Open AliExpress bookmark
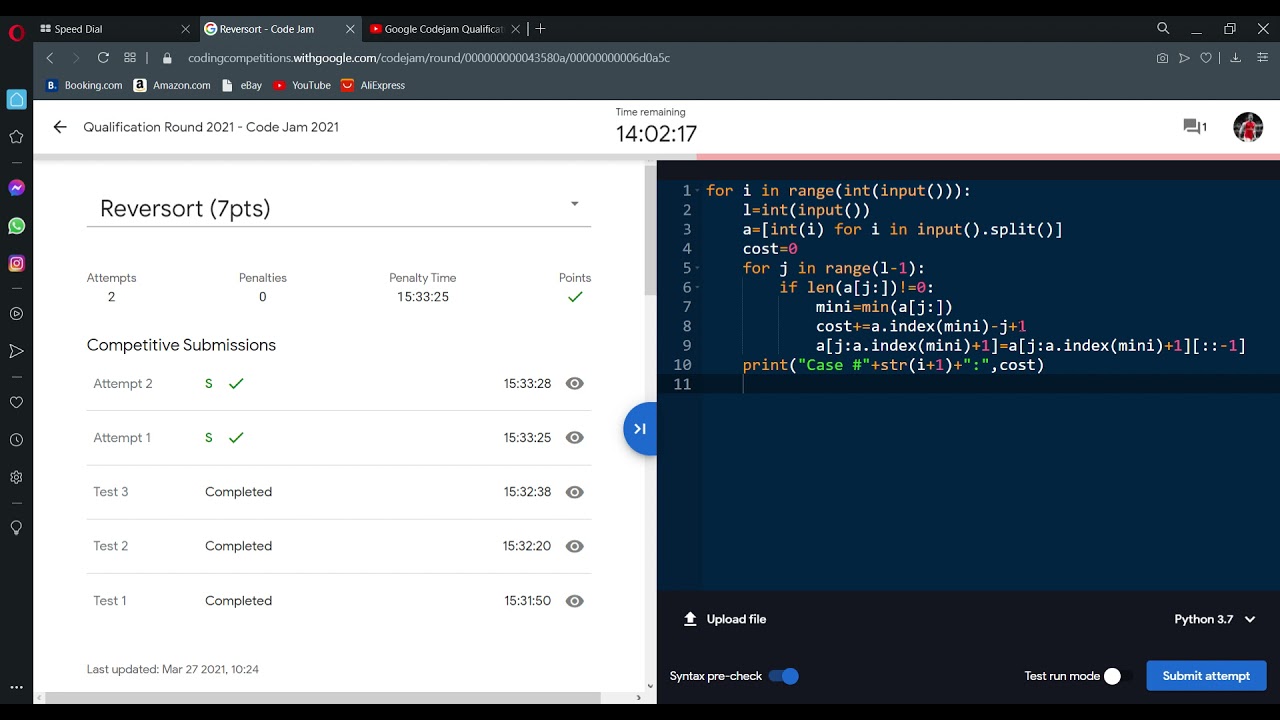Viewport: 1280px width, 720px height. (x=373, y=85)
